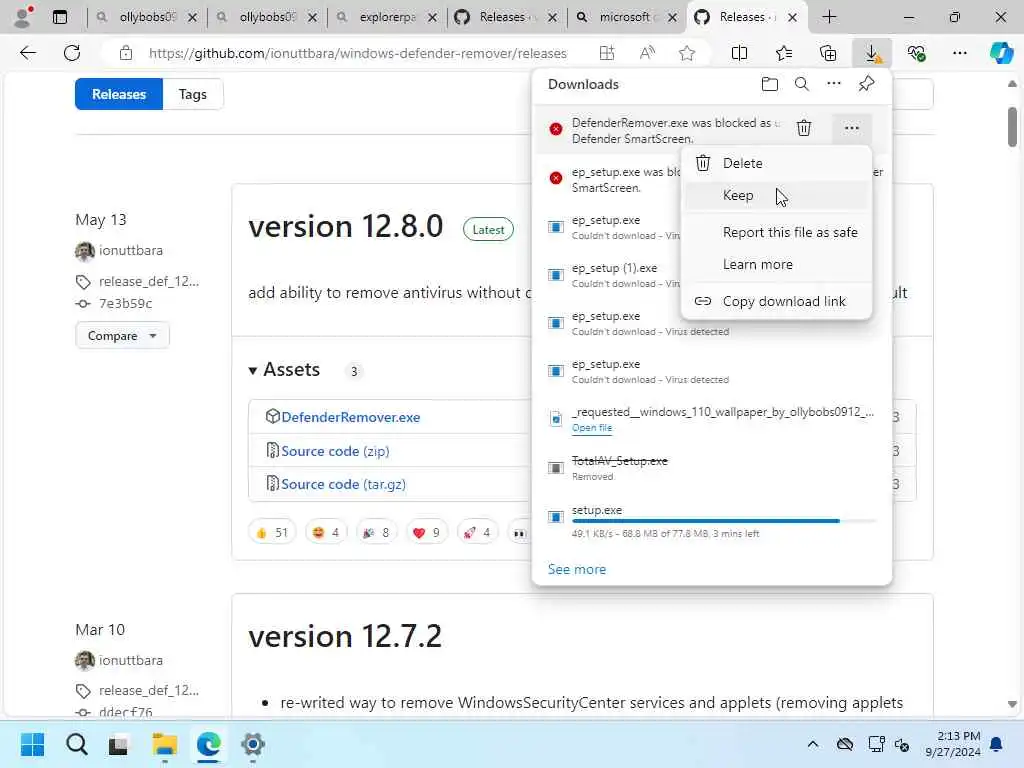1024x768 pixels.
Task: Download Source code (zip)
Action: 335,451
